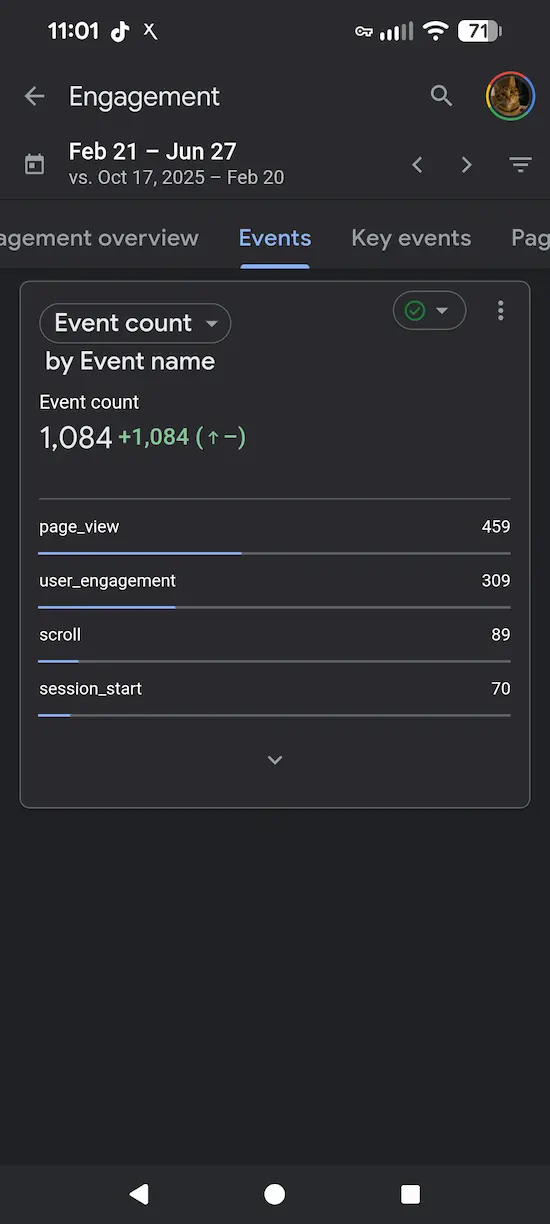Expand more events with the down chevron
The image size is (550, 1224).
coord(275,760)
